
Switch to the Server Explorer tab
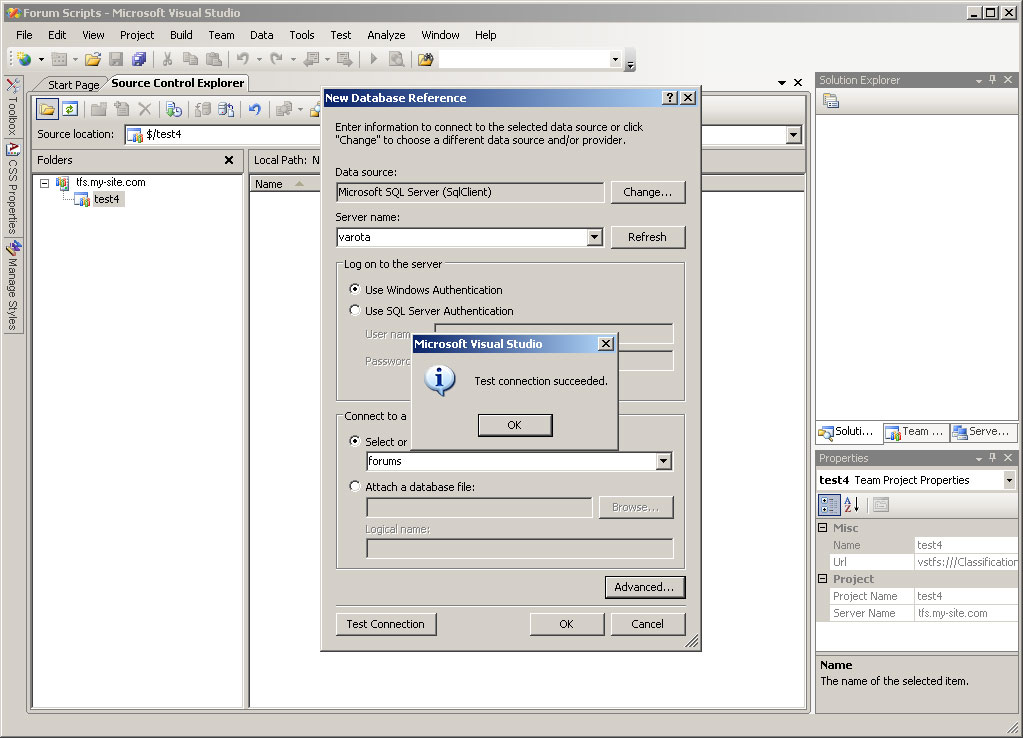pyautogui.click(x=982, y=432)
